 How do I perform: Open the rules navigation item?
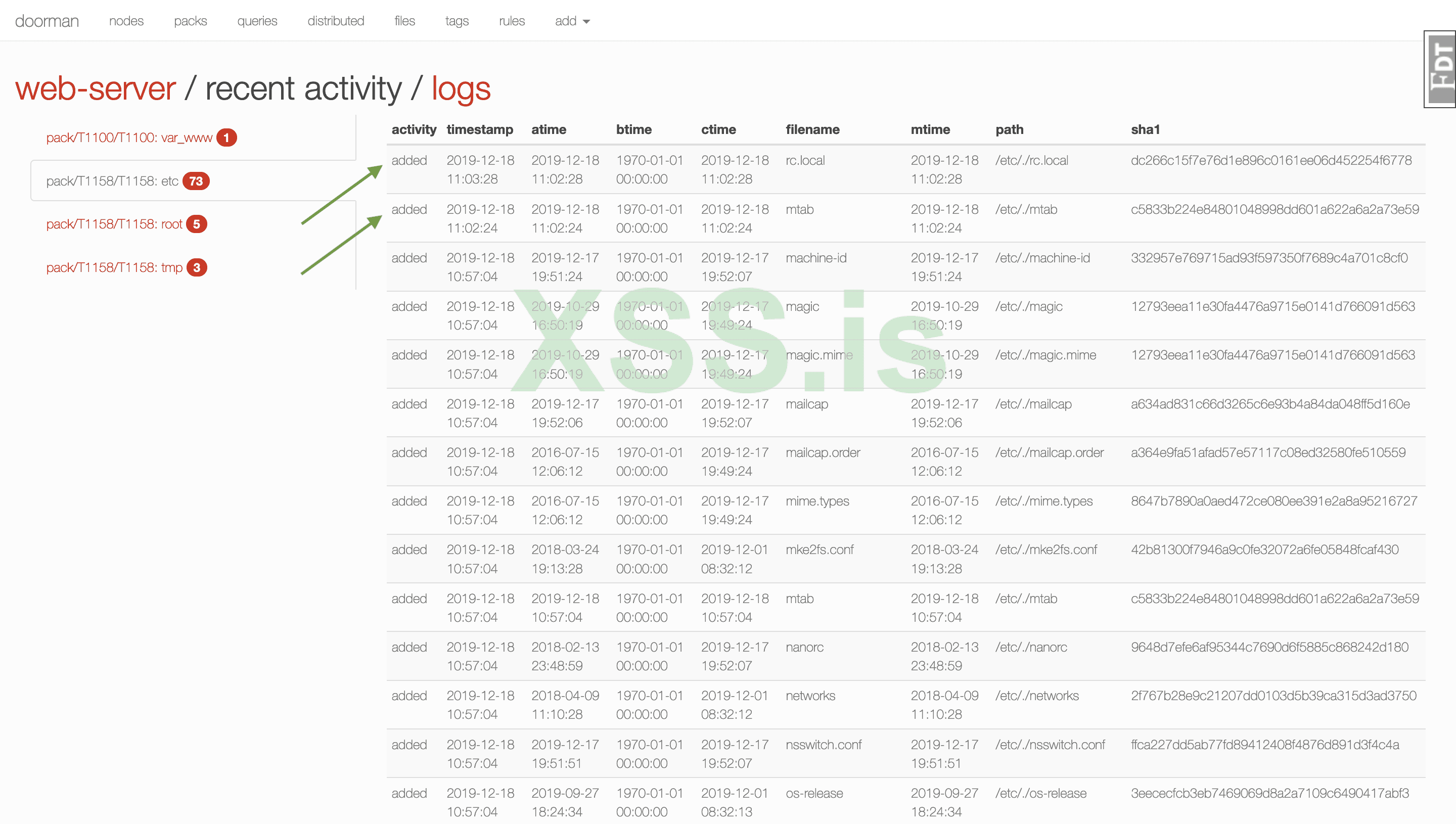point(512,21)
